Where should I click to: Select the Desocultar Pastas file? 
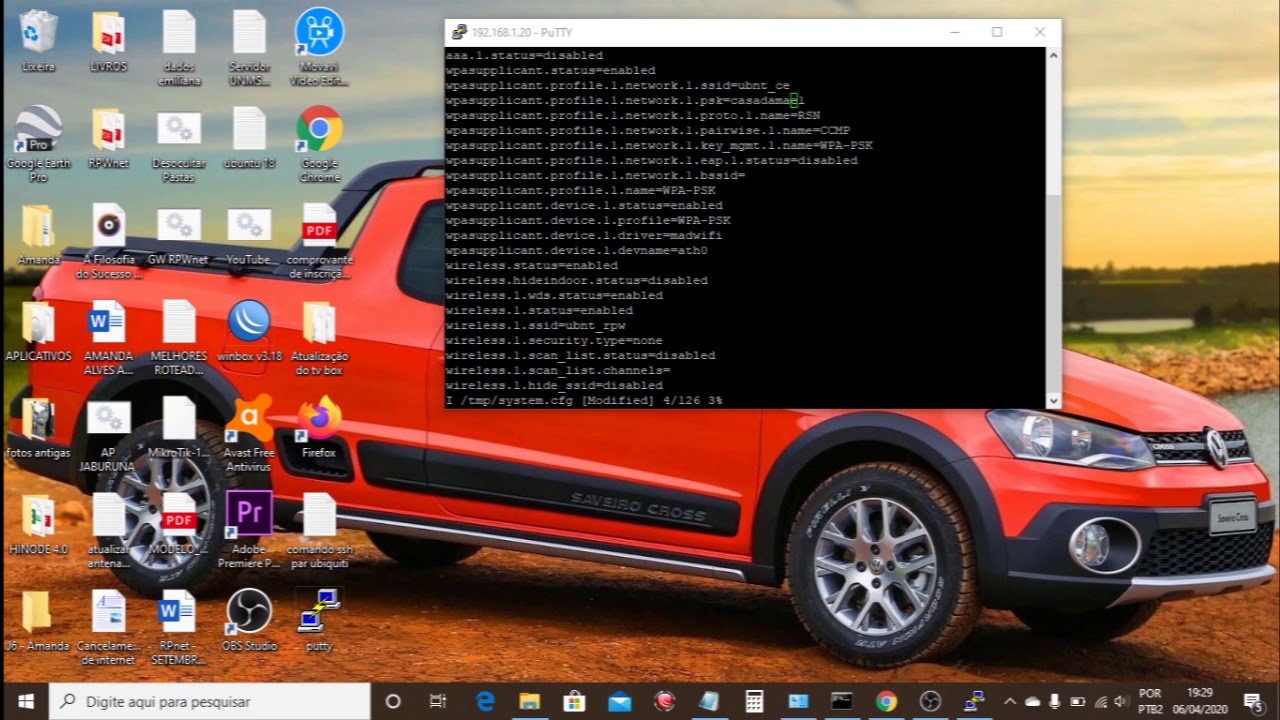click(x=179, y=144)
